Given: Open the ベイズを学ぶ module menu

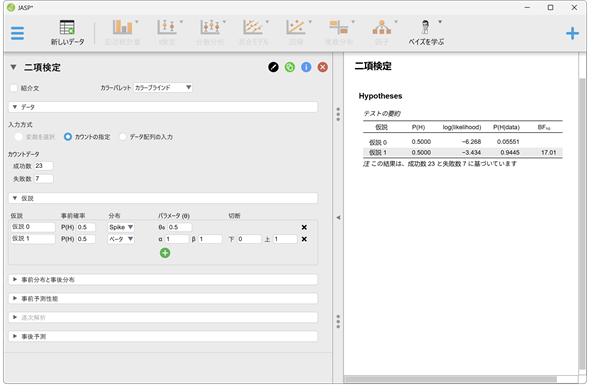Looking at the screenshot, I should click(x=426, y=33).
